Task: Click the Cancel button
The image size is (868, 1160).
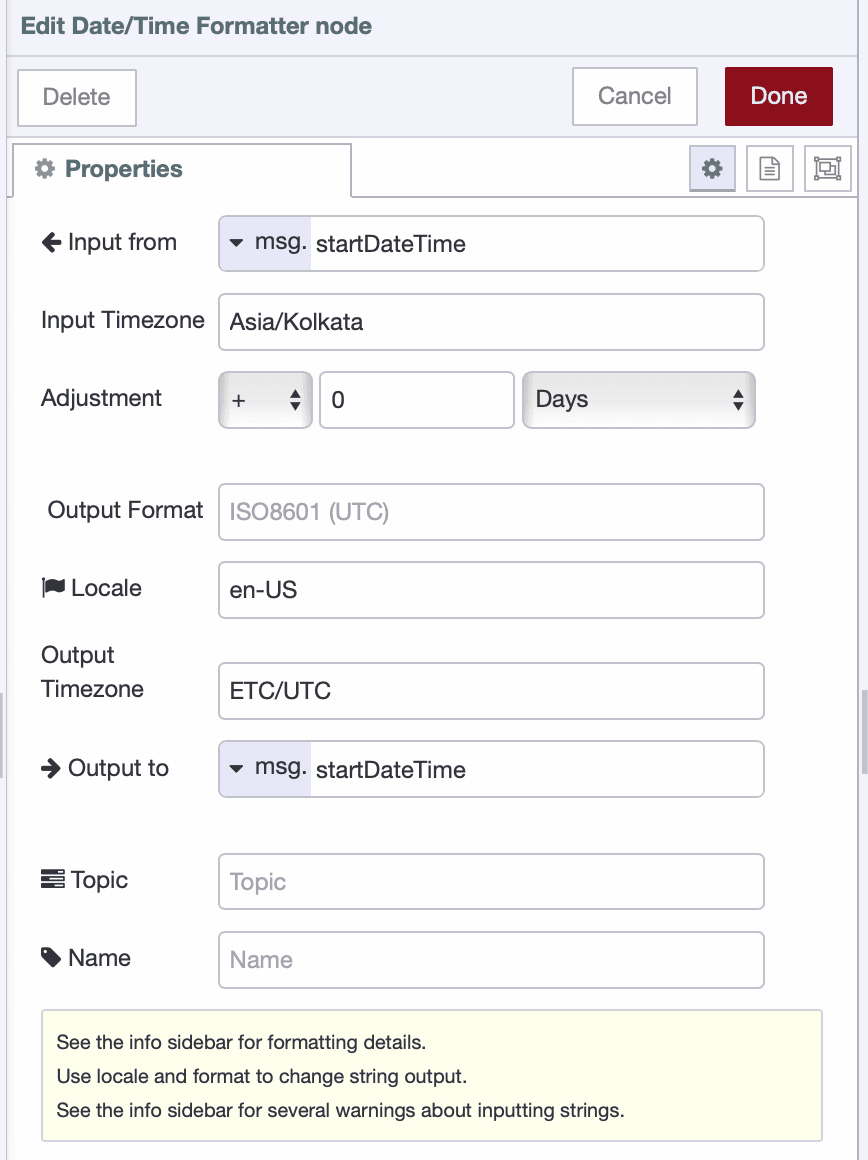Action: 634,96
